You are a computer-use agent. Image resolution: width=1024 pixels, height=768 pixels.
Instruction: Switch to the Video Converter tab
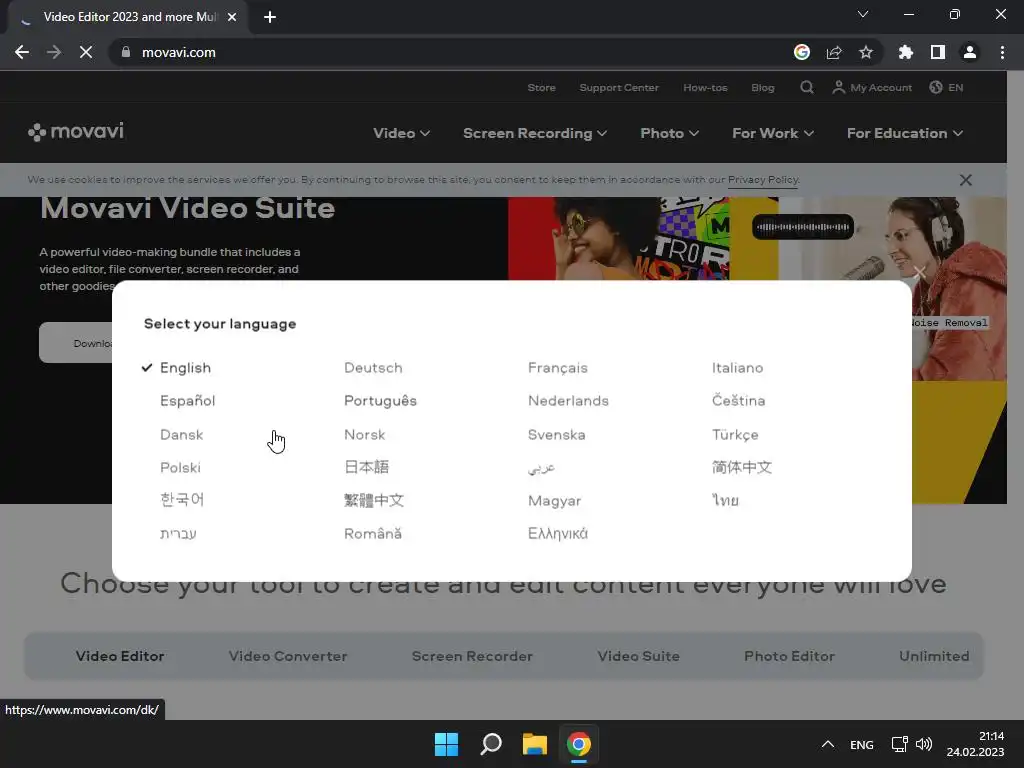click(x=288, y=656)
